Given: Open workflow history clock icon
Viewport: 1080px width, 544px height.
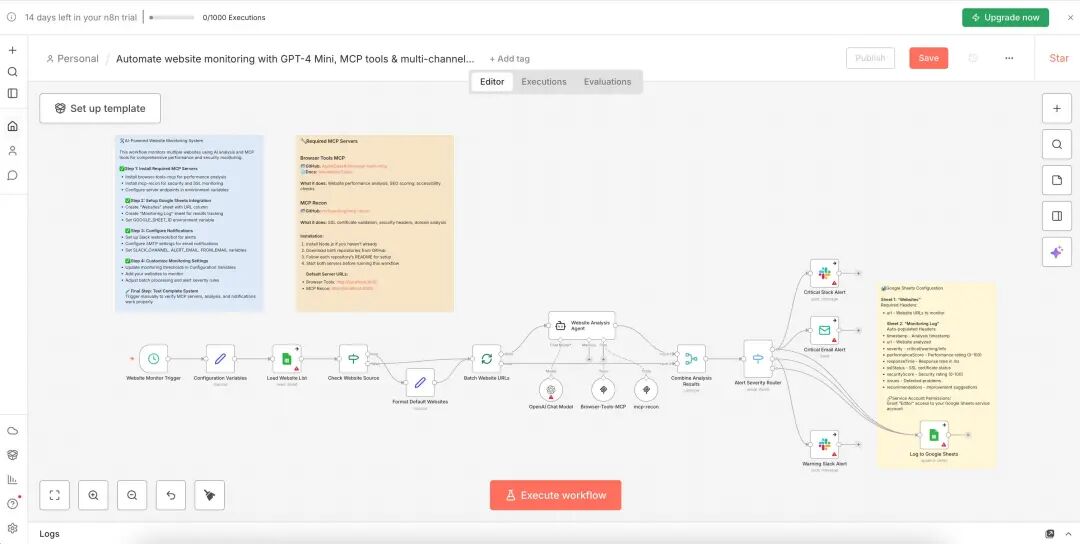Looking at the screenshot, I should click(973, 59).
